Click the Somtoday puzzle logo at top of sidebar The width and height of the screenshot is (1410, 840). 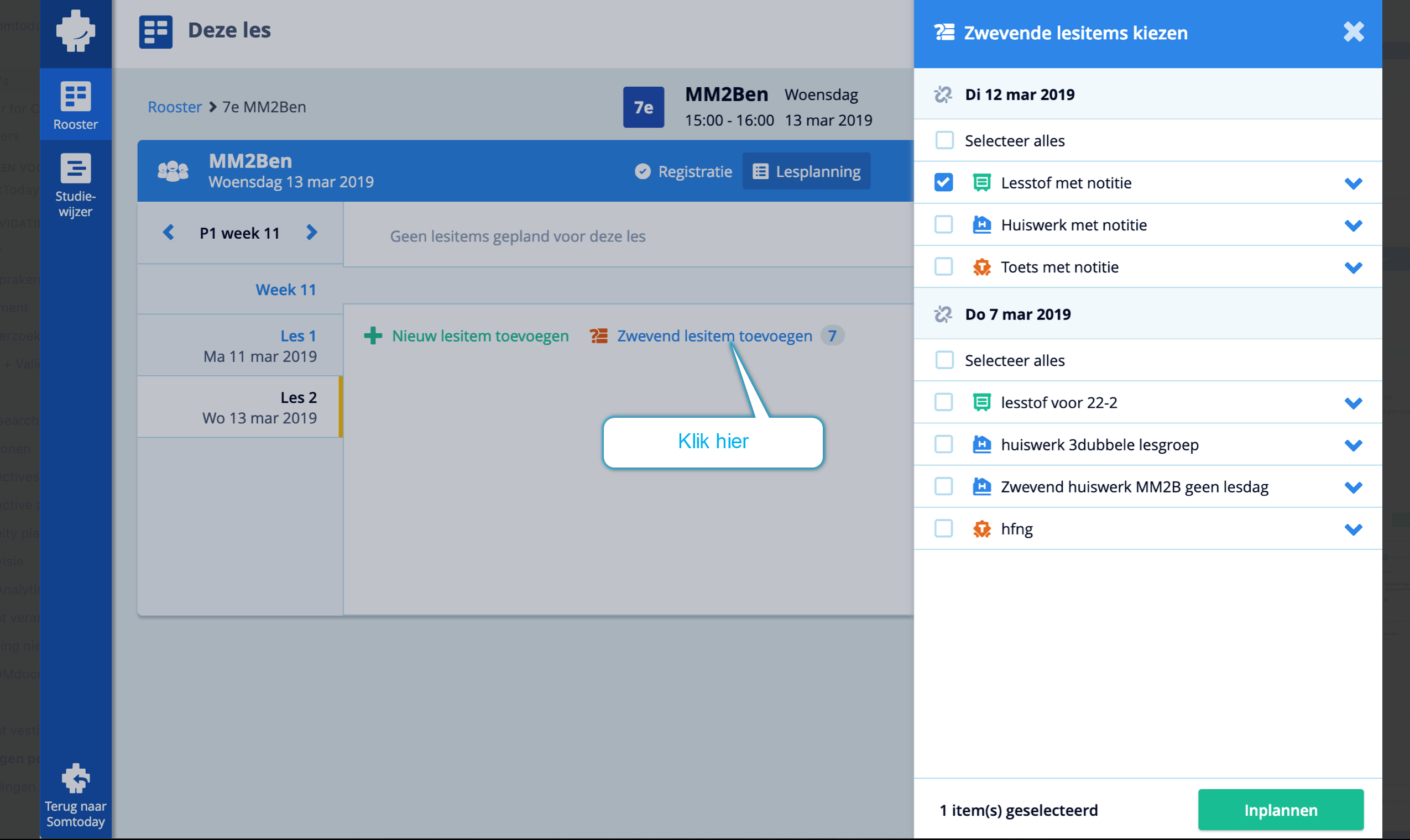click(75, 31)
